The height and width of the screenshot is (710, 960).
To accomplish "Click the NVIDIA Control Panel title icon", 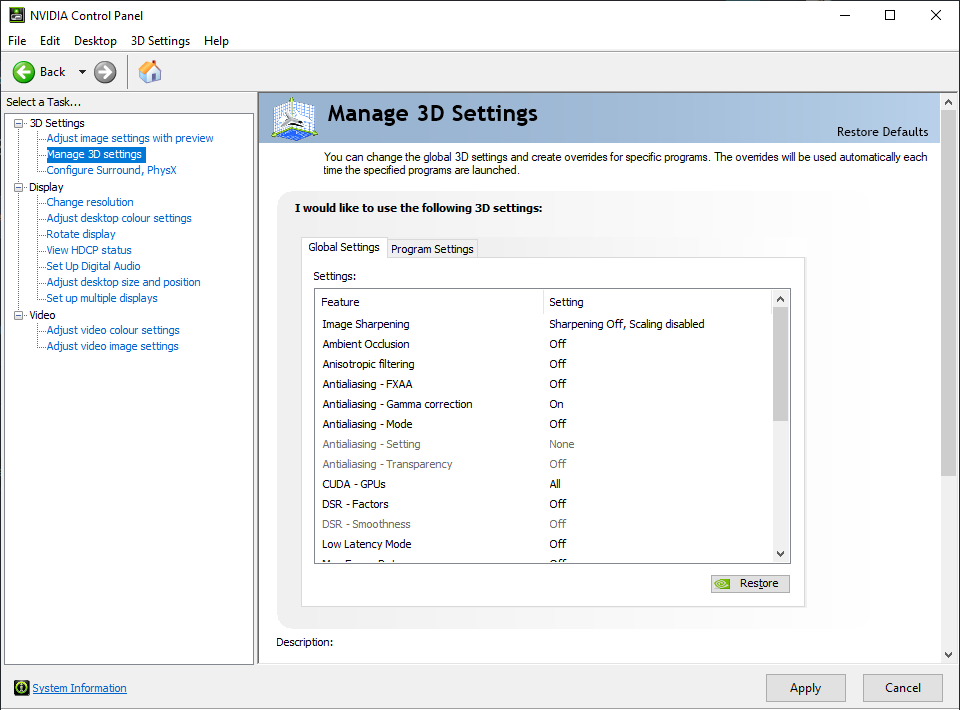I will [x=16, y=15].
